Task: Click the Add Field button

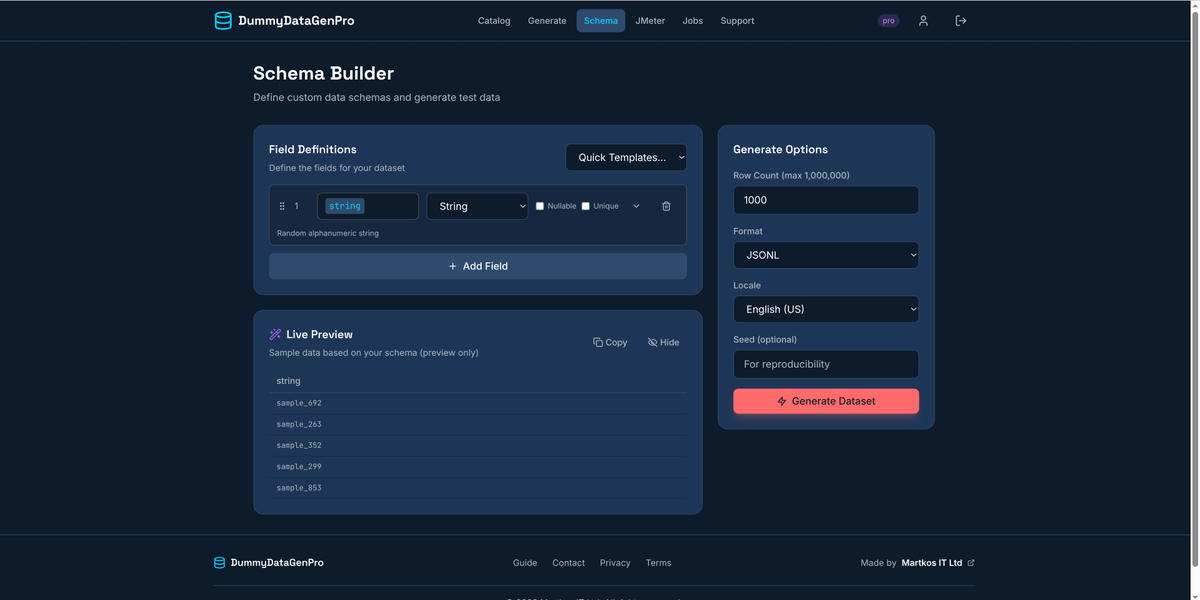Action: (x=478, y=266)
